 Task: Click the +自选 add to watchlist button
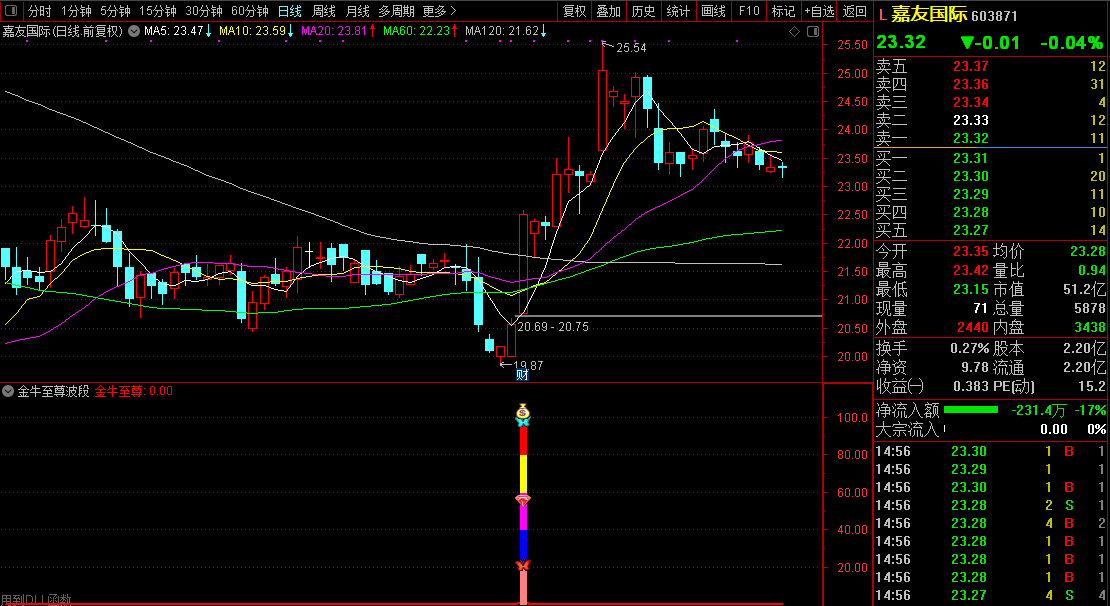819,11
